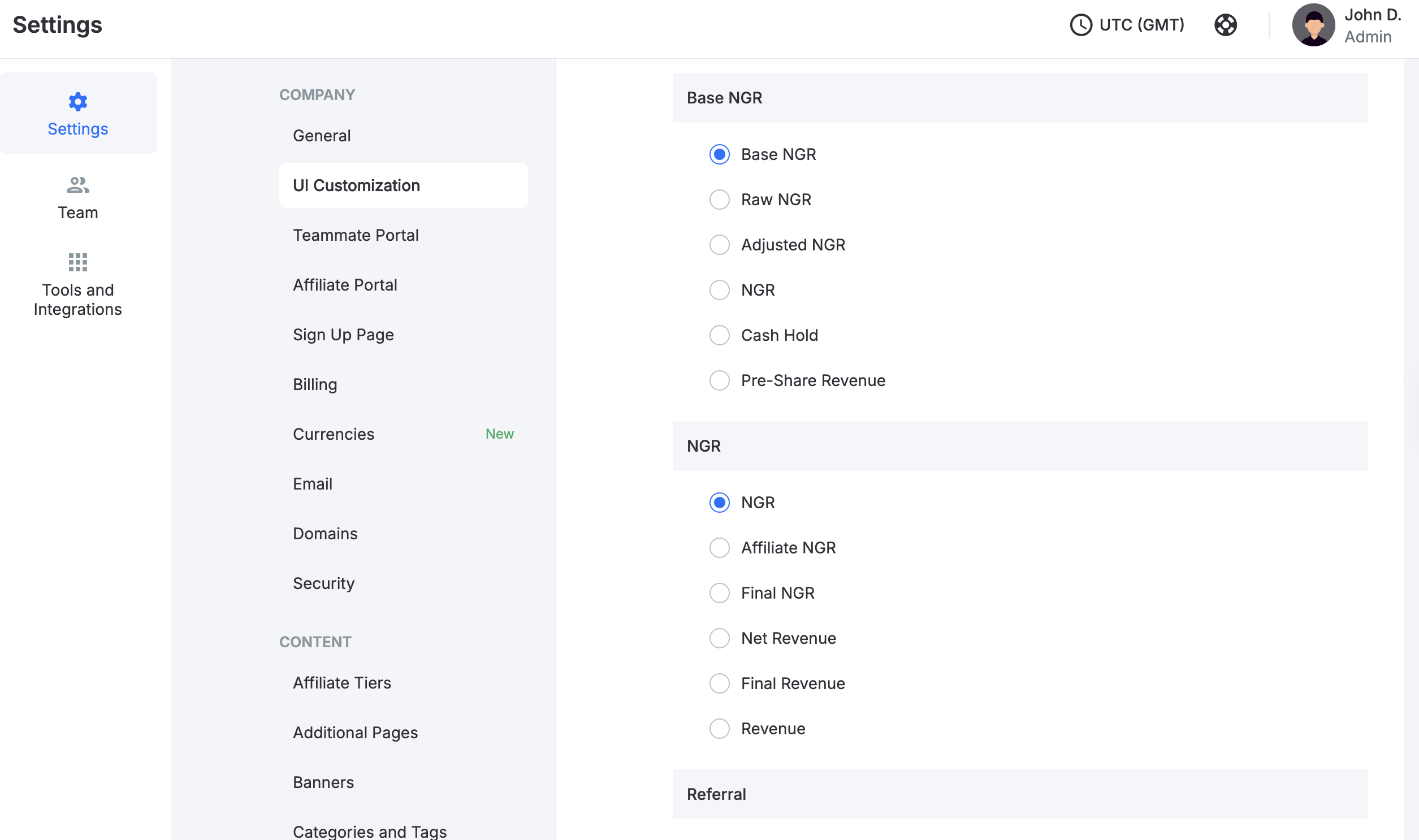This screenshot has height=840, width=1419.
Task: Open the General settings page
Action: (403, 136)
